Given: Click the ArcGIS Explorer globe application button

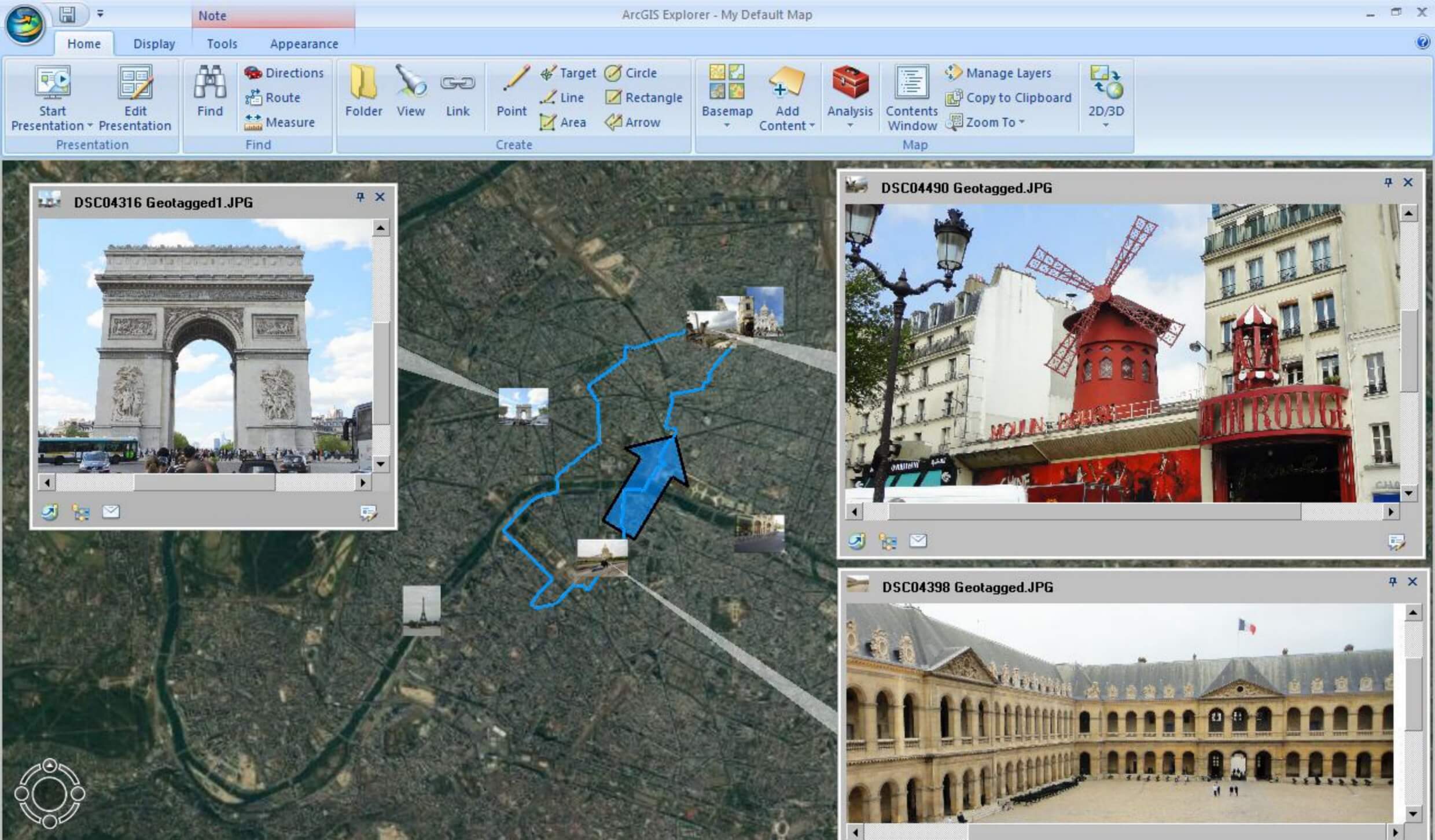Looking at the screenshot, I should (24, 24).
